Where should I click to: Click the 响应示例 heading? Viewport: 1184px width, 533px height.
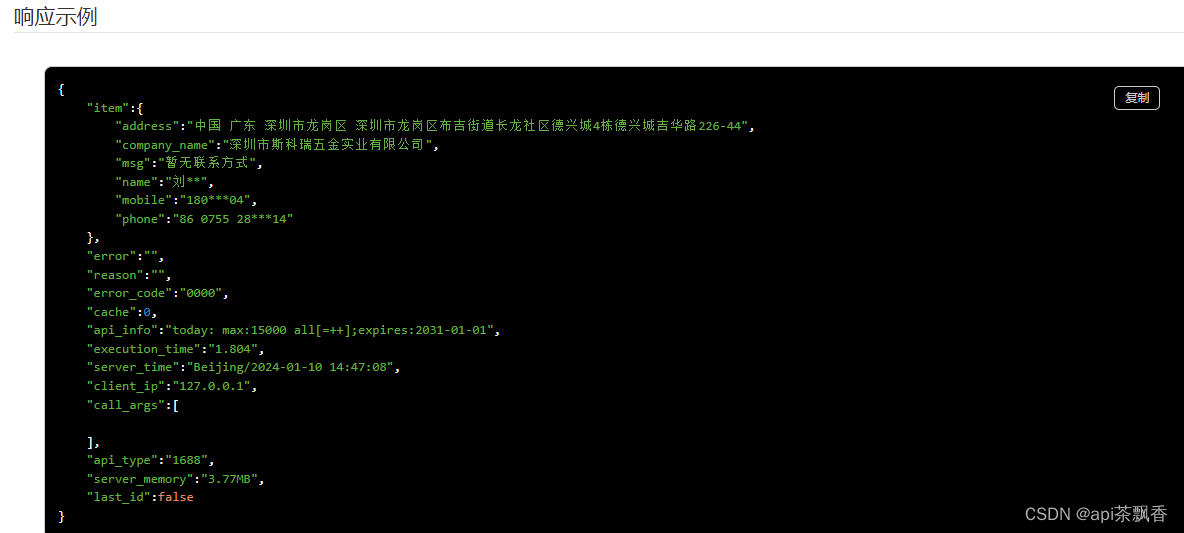55,17
